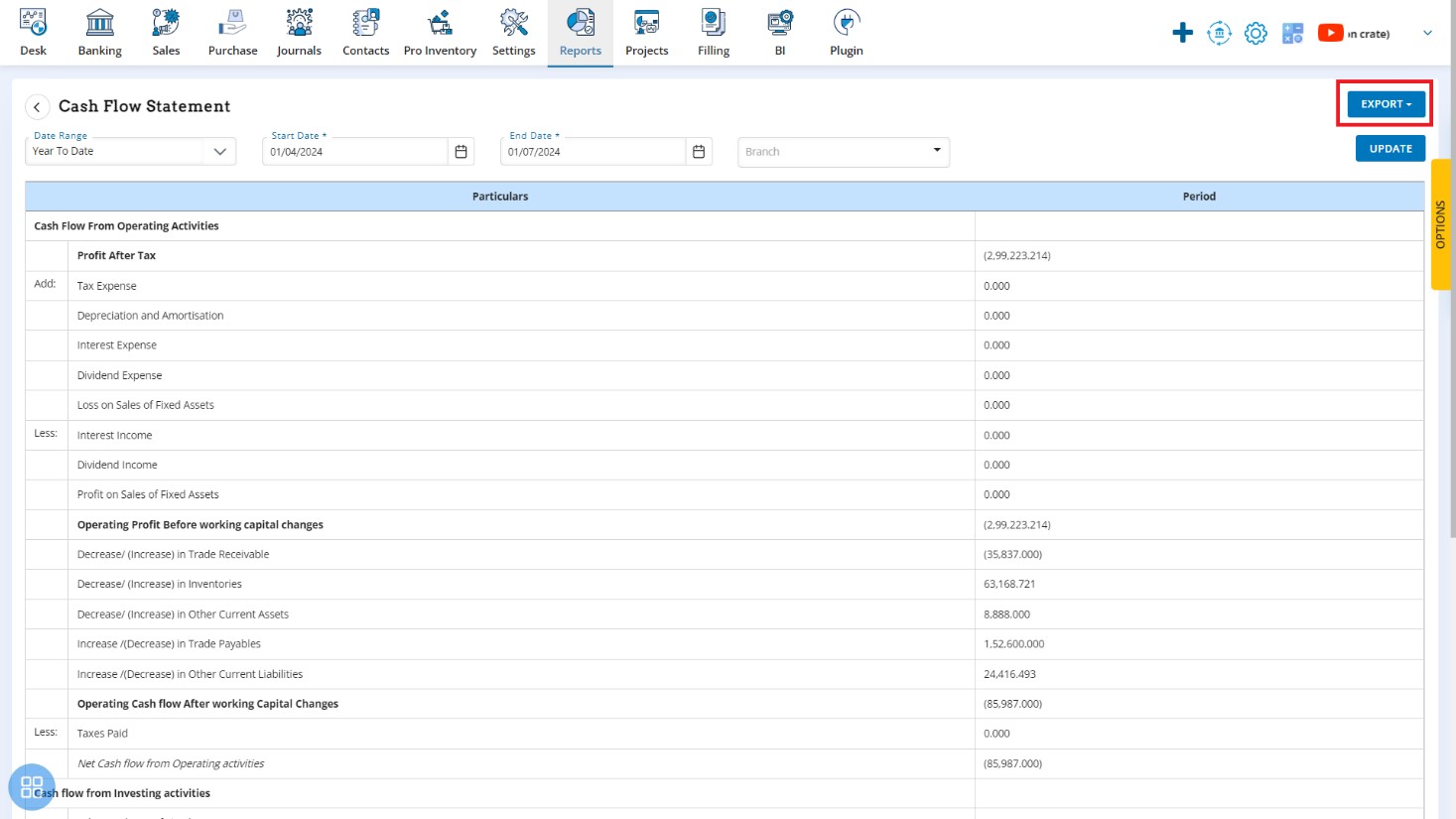Click the Update button
Screen dimensions: 1456x819
coord(1390,149)
